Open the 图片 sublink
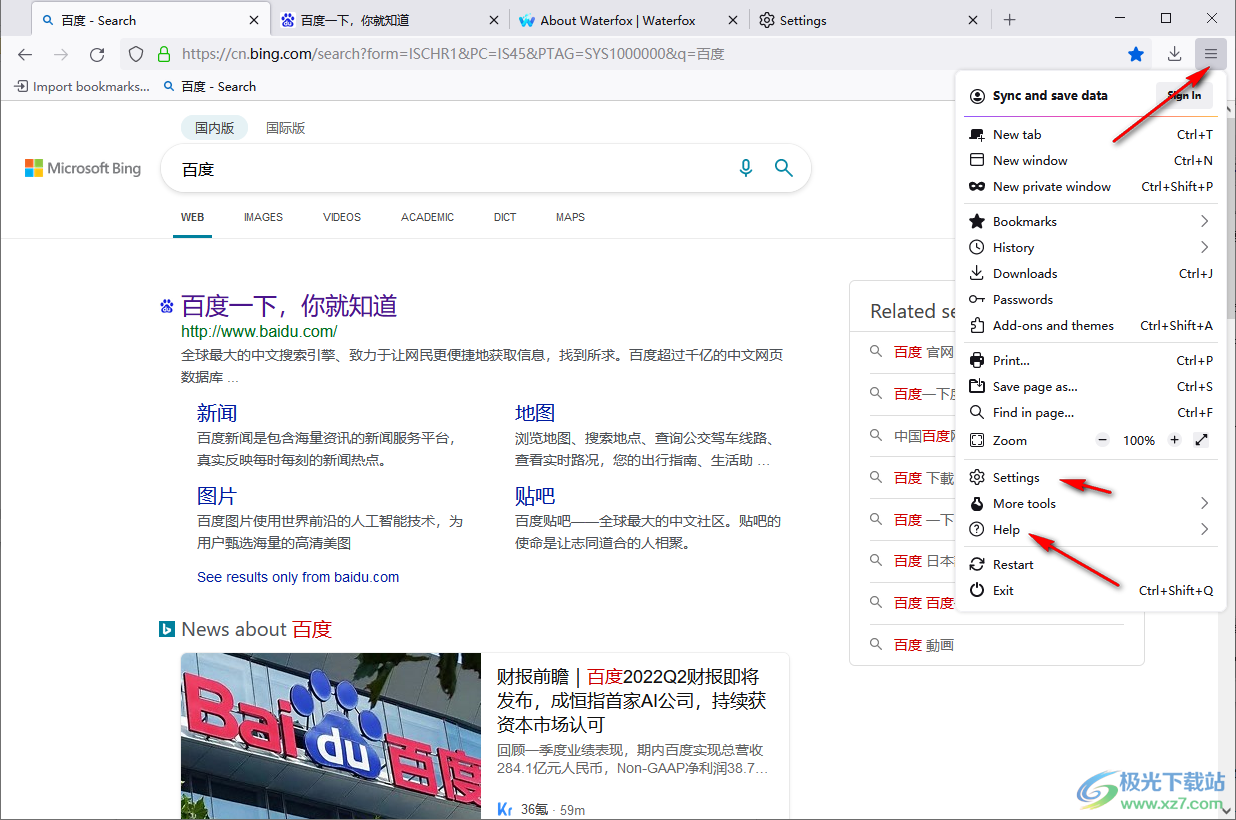This screenshot has height=820, width=1236. click(217, 496)
